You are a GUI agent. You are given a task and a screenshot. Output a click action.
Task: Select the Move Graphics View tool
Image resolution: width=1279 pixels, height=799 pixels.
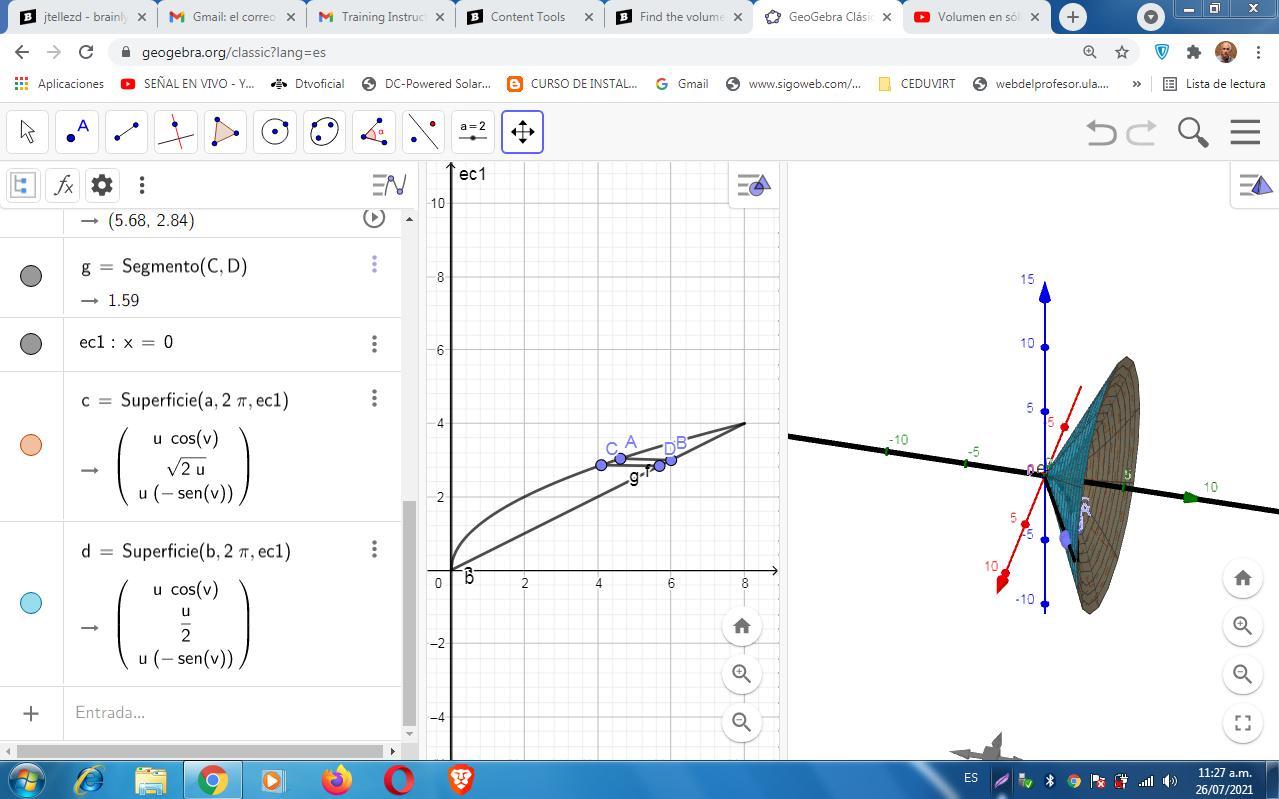point(522,132)
